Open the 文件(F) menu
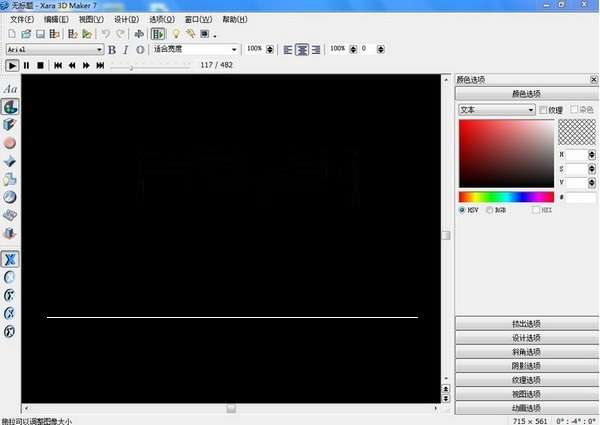Image resolution: width=600 pixels, height=425 pixels. (21, 19)
